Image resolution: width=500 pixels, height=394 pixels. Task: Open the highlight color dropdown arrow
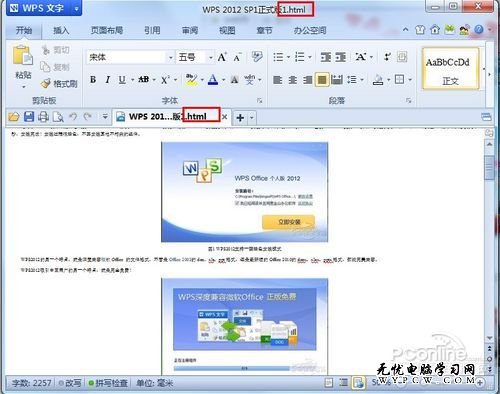pos(202,80)
